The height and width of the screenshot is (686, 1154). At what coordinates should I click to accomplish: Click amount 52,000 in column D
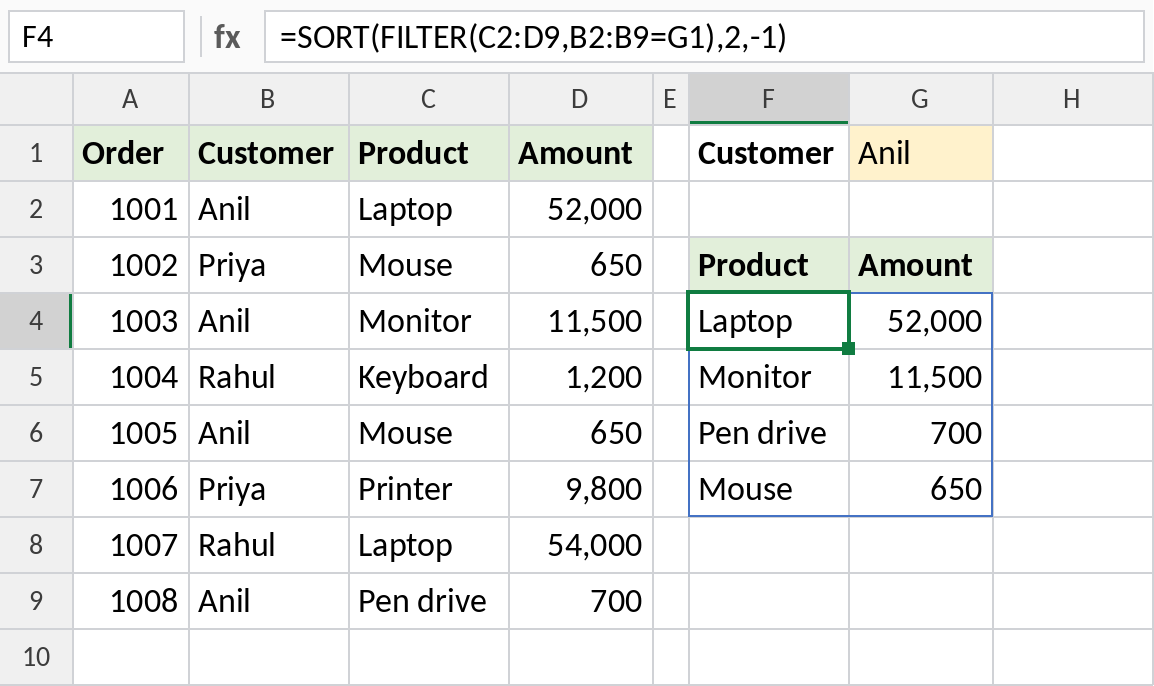pyautogui.click(x=581, y=209)
